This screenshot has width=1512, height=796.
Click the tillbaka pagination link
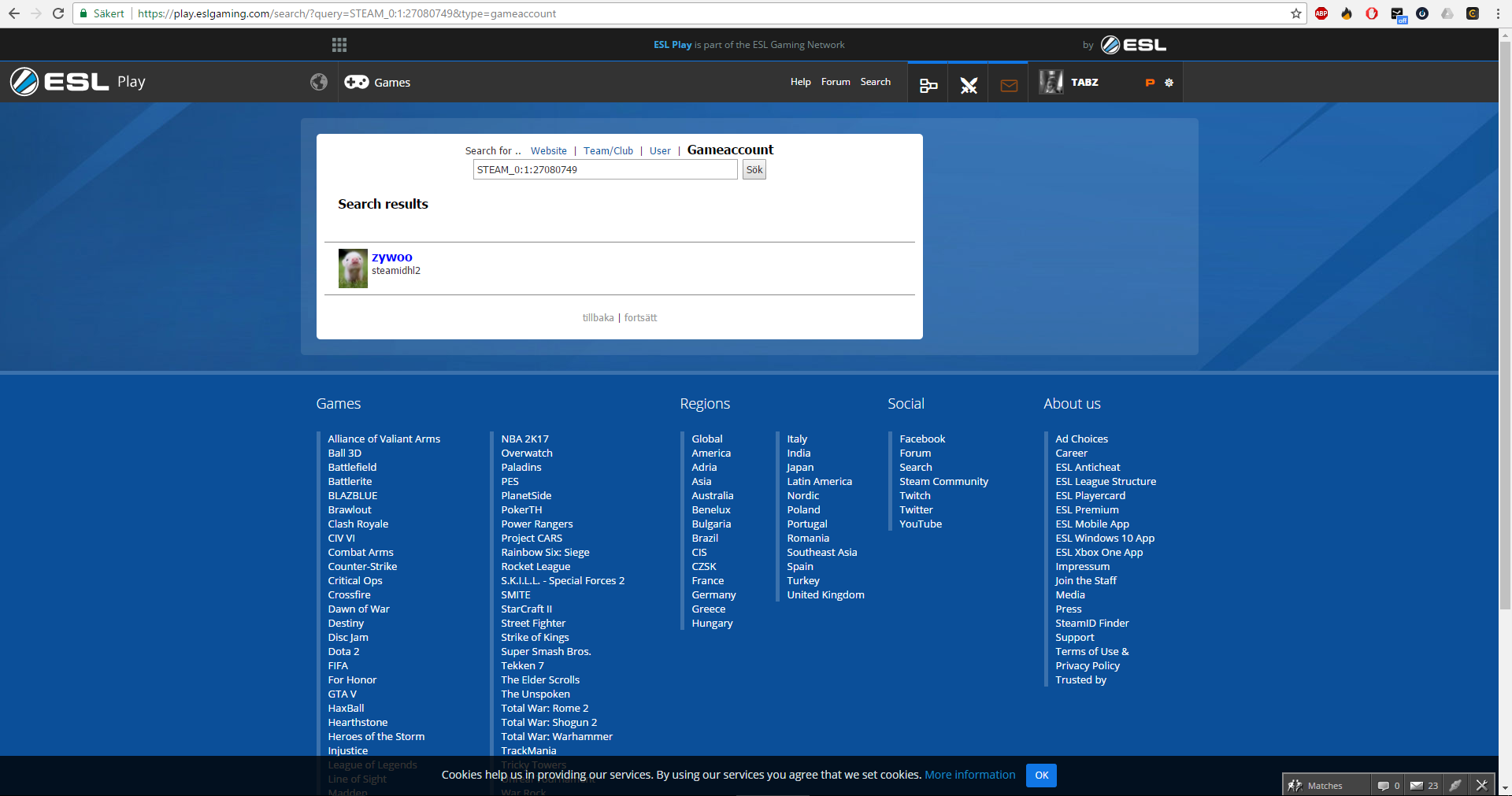[598, 318]
